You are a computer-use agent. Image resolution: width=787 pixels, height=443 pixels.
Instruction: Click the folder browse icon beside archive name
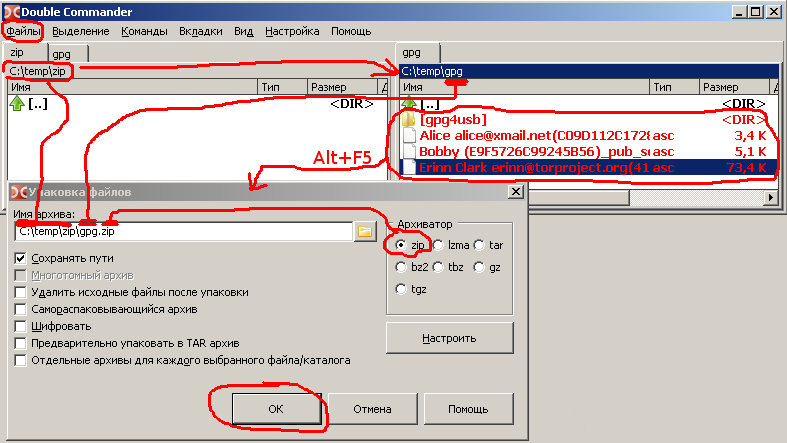(x=365, y=232)
